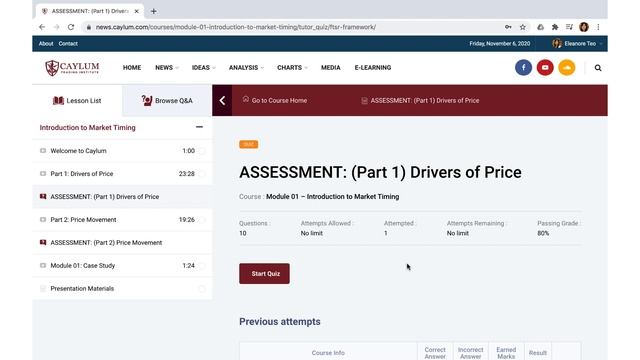This screenshot has width=640, height=360.
Task: Toggle completion circle for Module 01: Case Study
Action: [x=202, y=266]
